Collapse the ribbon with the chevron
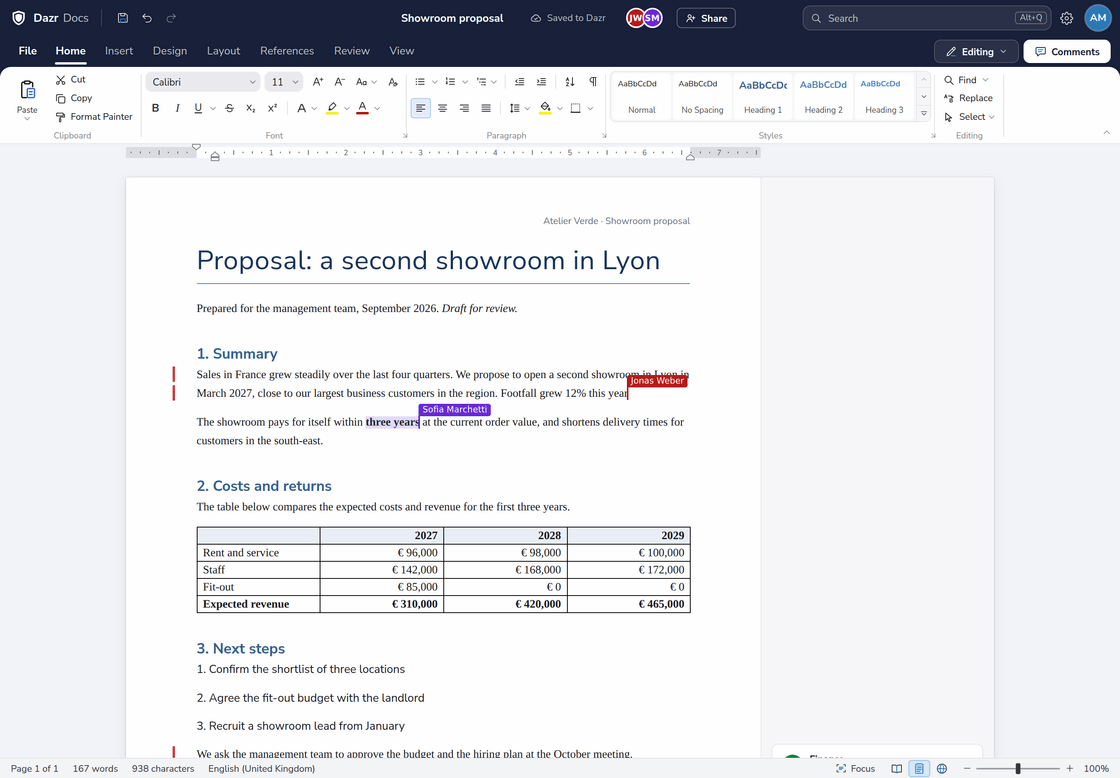Screen dimensions: 1120x778 click(x=1106, y=133)
